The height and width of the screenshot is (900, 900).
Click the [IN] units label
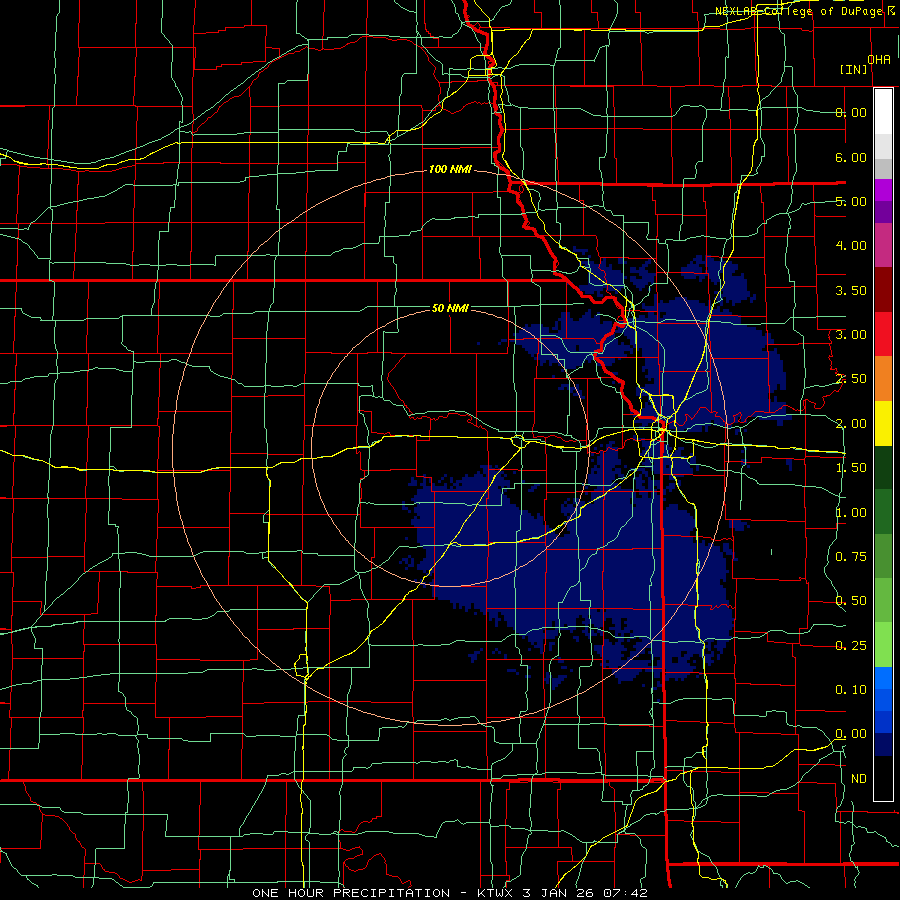click(854, 69)
